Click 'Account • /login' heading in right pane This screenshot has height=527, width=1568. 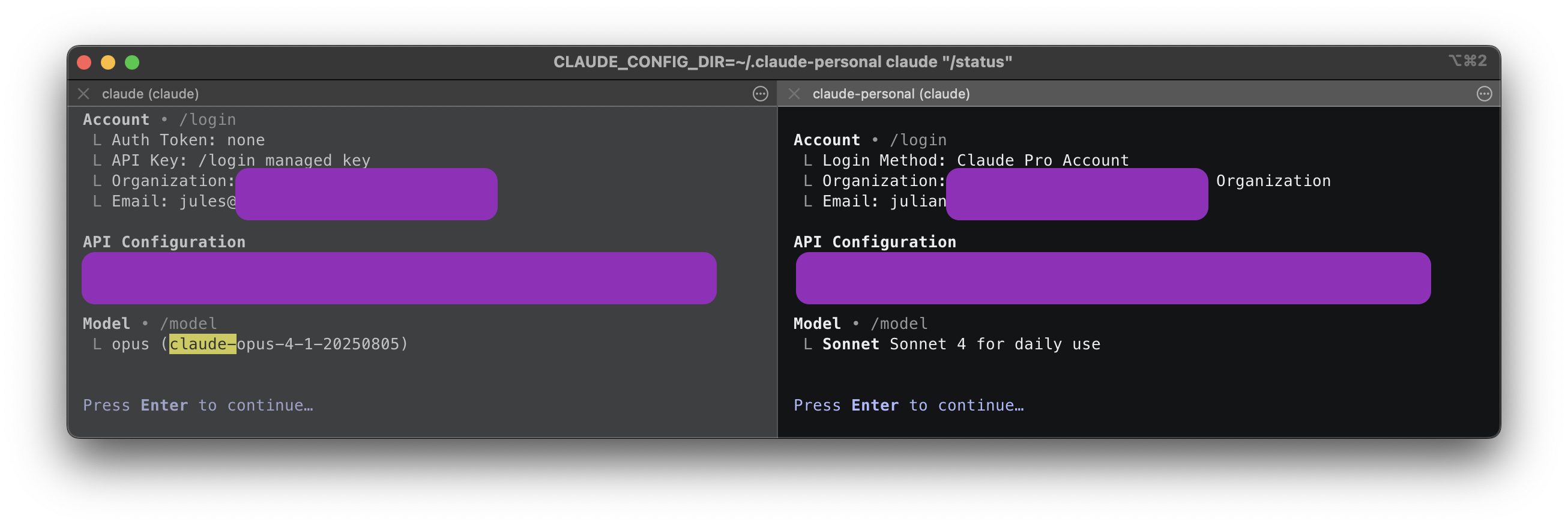point(870,140)
